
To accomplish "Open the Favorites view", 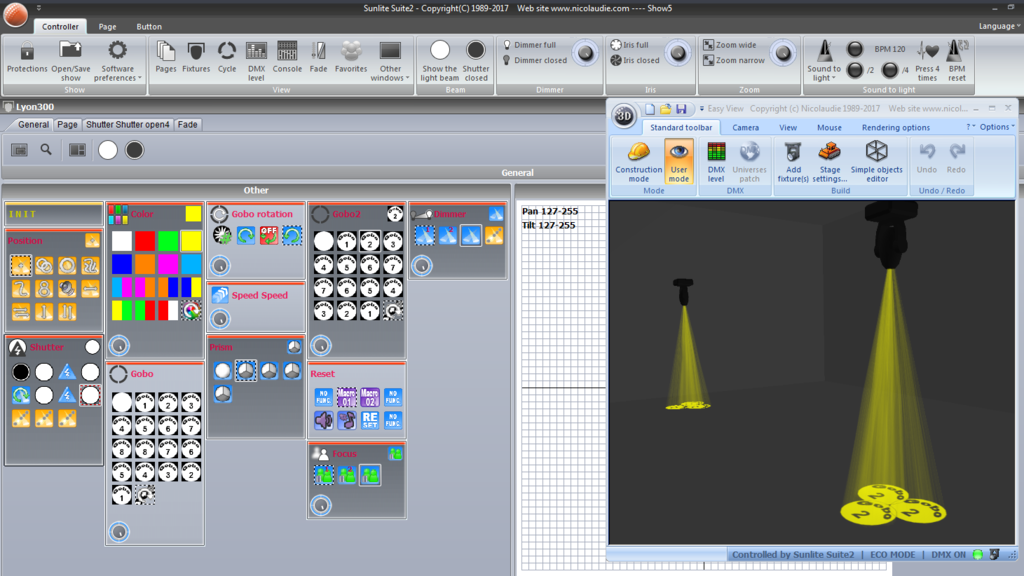I will click(351, 57).
